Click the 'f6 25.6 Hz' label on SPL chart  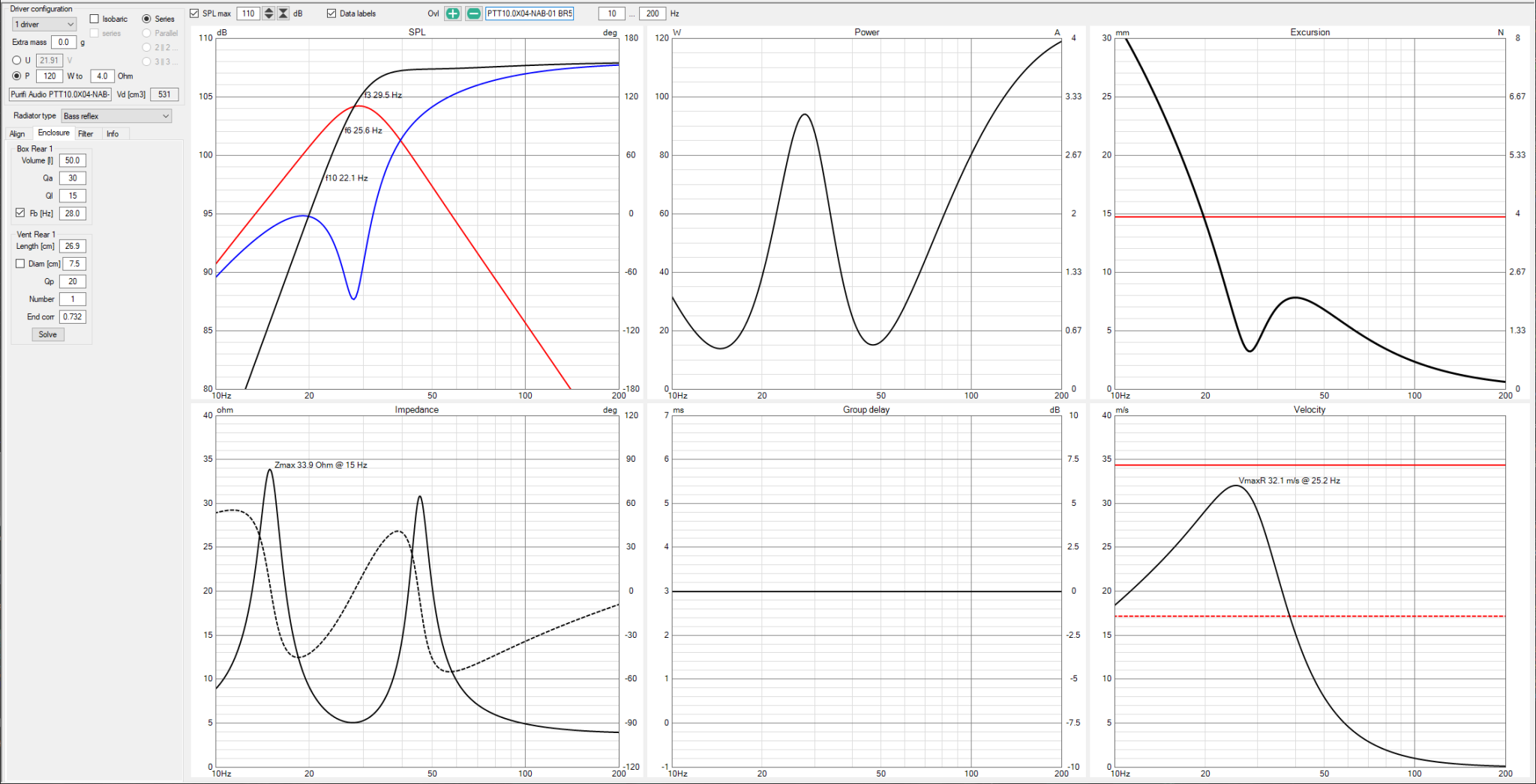point(363,130)
